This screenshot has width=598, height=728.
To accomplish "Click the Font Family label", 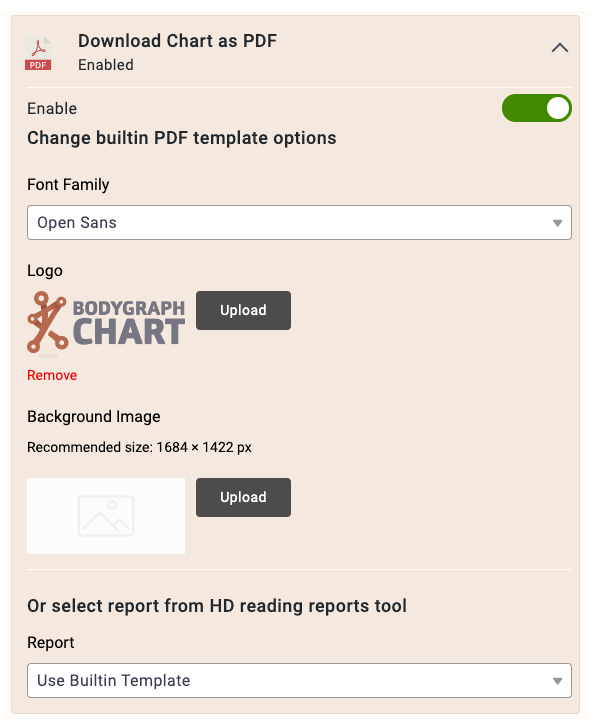I will pyautogui.click(x=68, y=185).
